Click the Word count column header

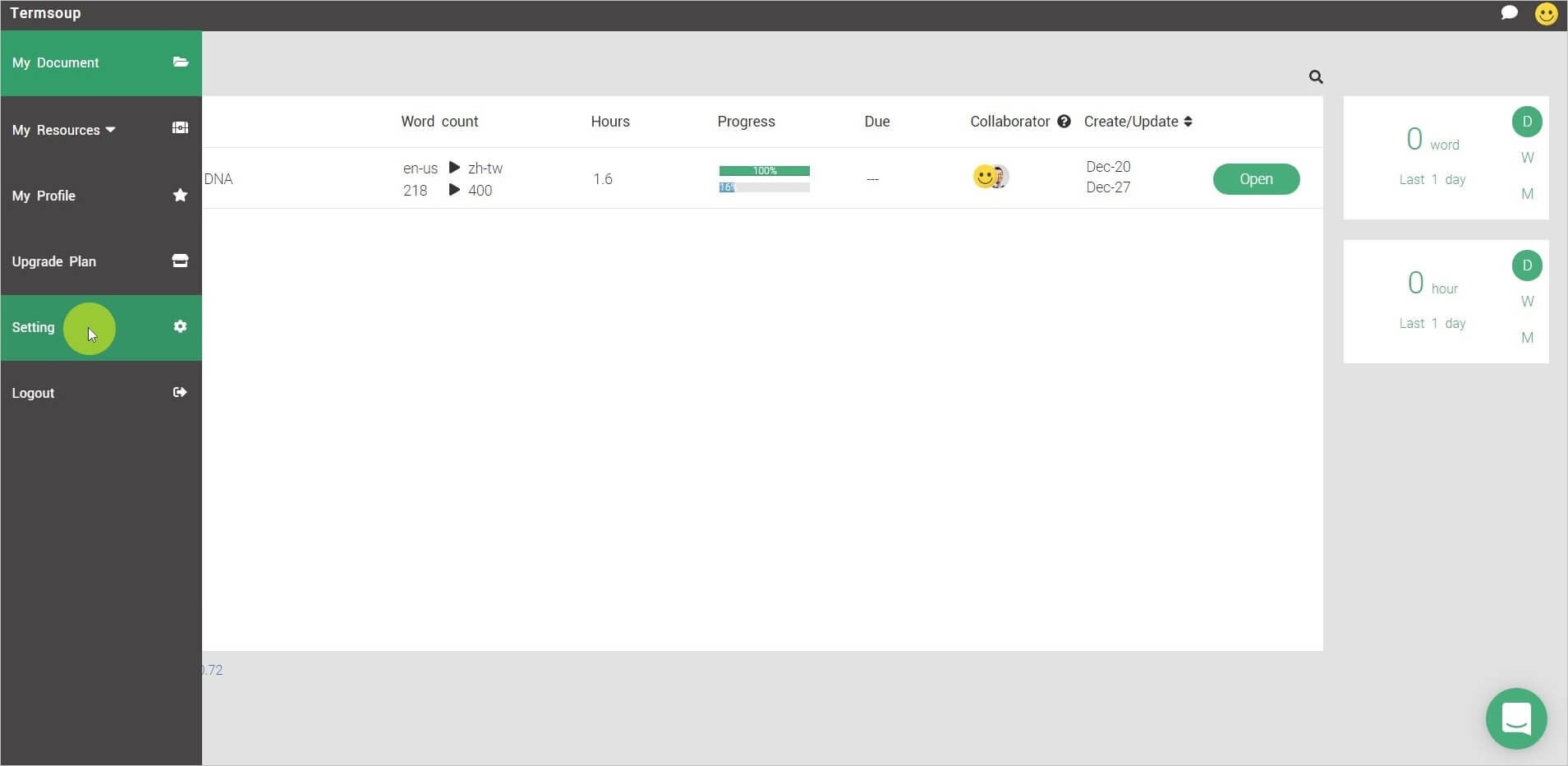[439, 122]
